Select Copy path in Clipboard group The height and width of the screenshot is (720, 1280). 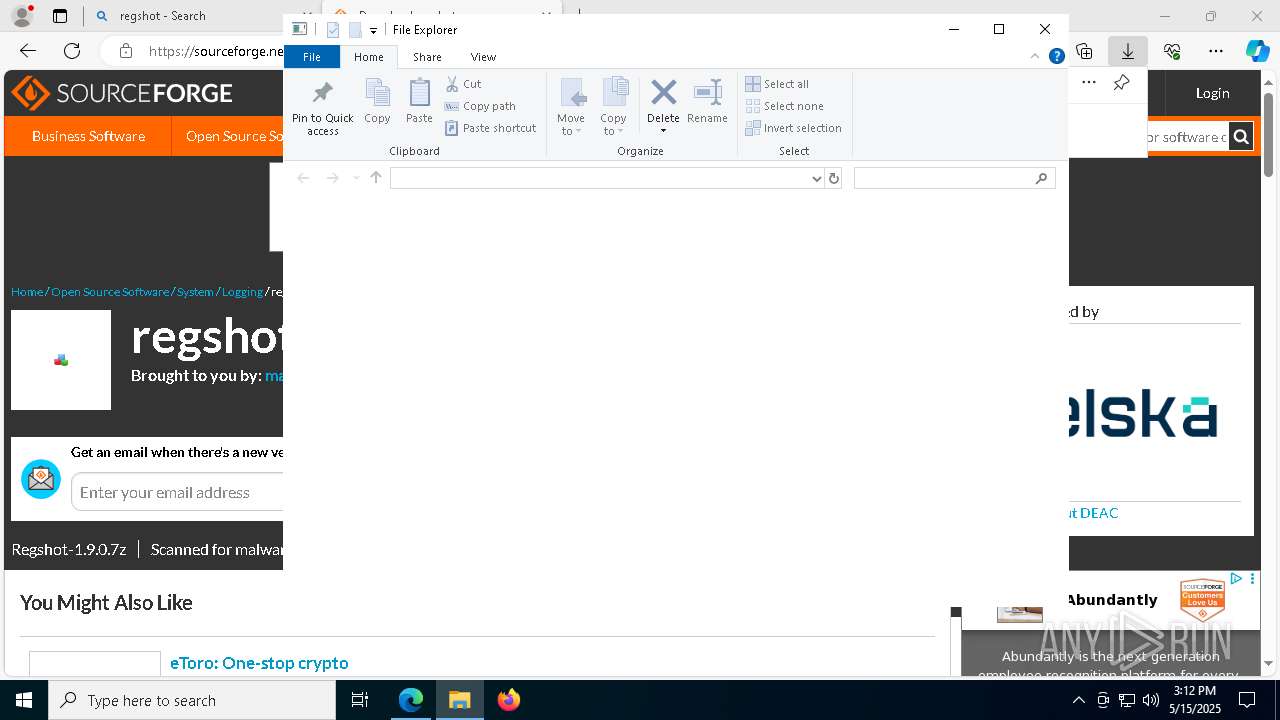click(x=480, y=106)
